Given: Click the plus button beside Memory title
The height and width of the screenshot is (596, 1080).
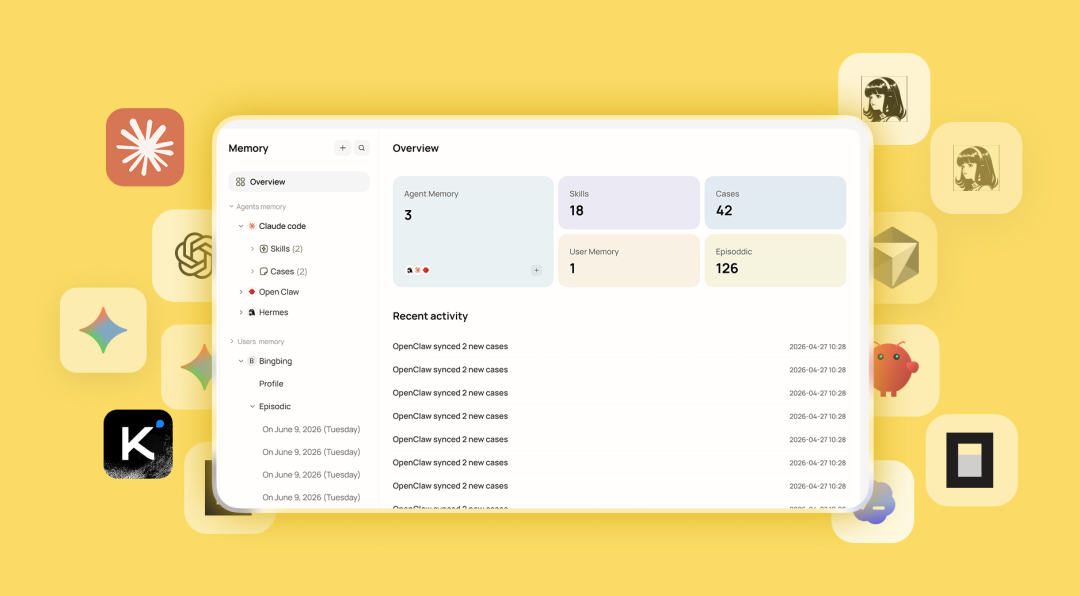Looking at the screenshot, I should pyautogui.click(x=342, y=148).
